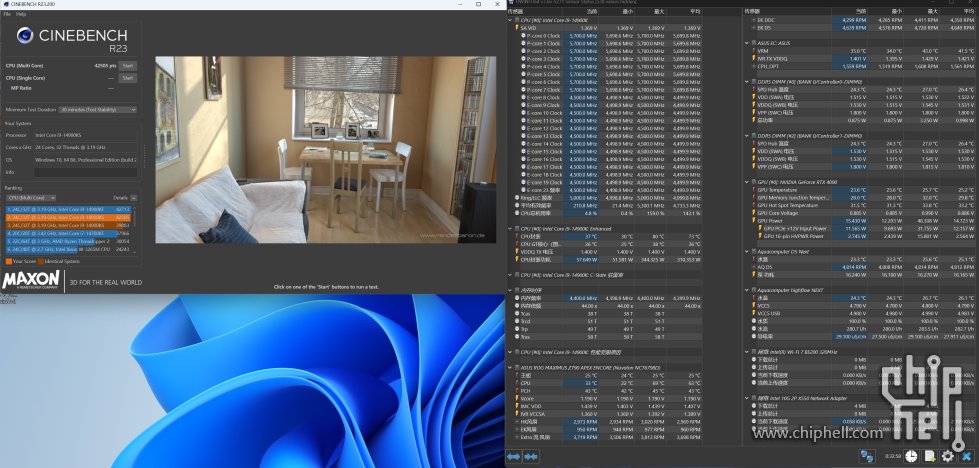979x468 pixels.
Task: Collapse the CPU i9-14900K Enhanced sensor group
Action: point(510,228)
